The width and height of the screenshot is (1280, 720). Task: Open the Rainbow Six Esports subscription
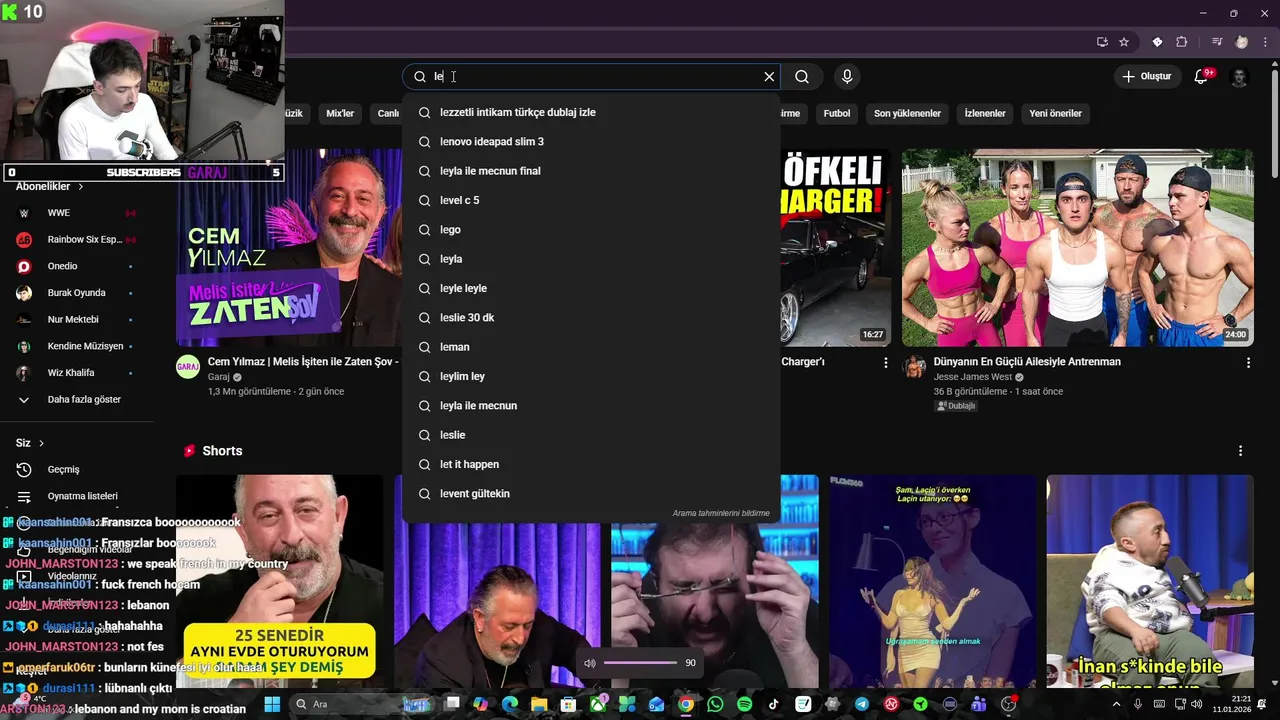(x=75, y=240)
